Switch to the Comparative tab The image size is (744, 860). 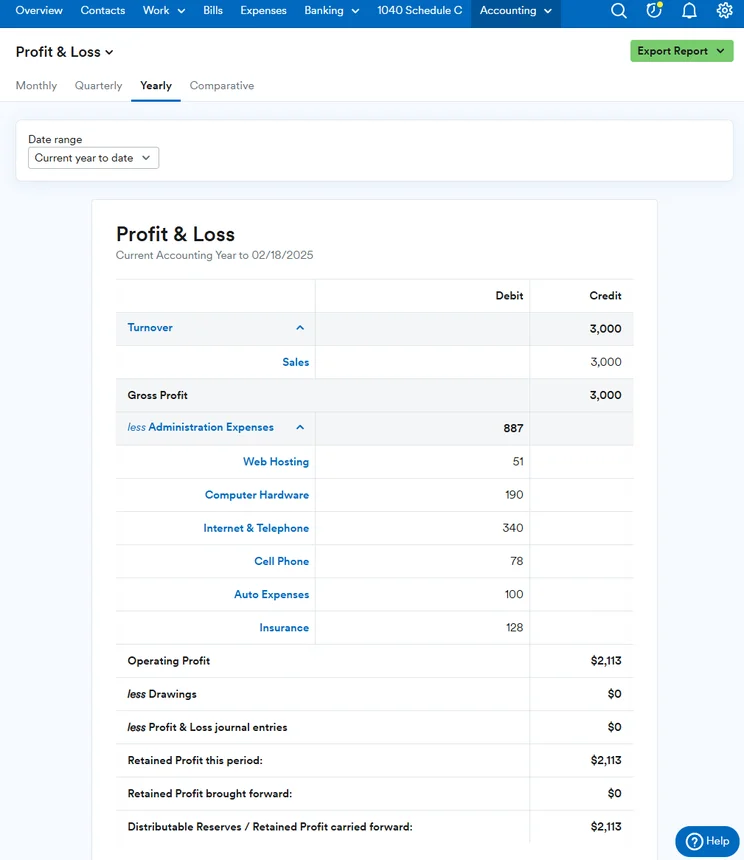(222, 86)
